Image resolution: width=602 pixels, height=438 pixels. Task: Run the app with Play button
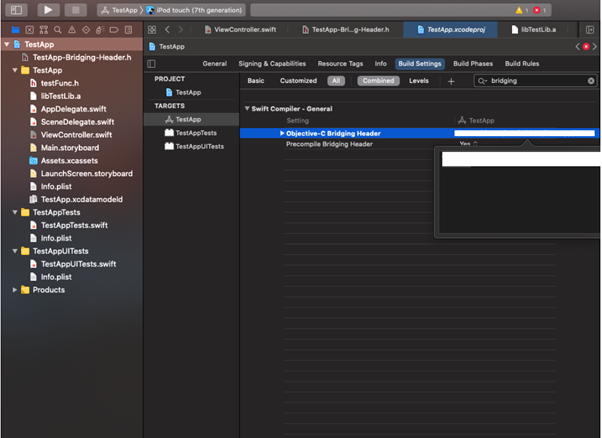point(48,10)
